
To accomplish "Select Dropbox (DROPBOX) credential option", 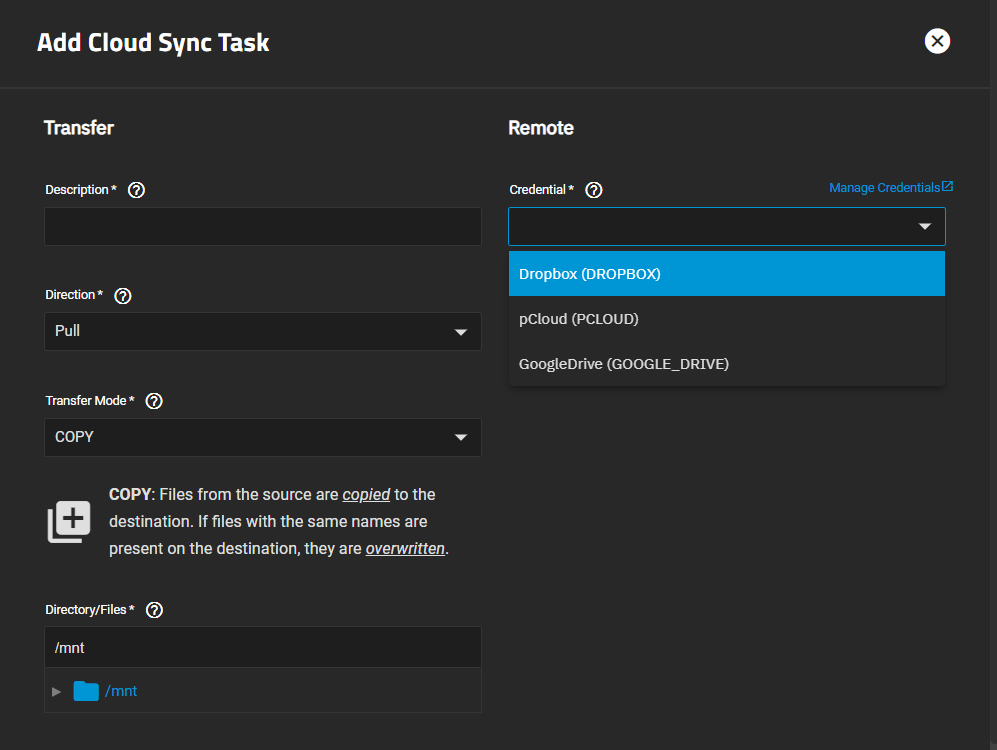I will [727, 274].
